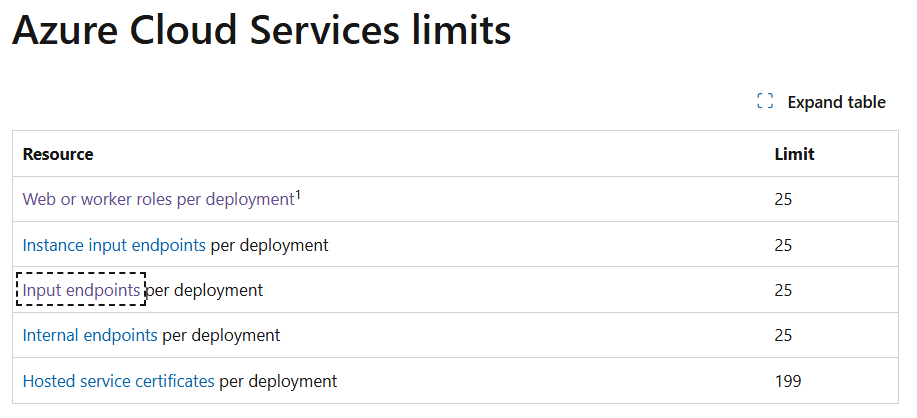Click the Expand table button label

click(x=836, y=102)
